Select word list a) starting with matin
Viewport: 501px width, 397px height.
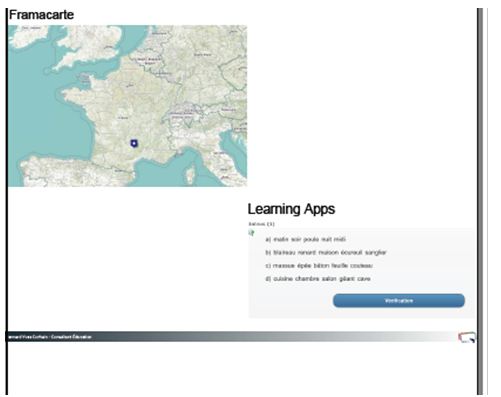pos(306,239)
